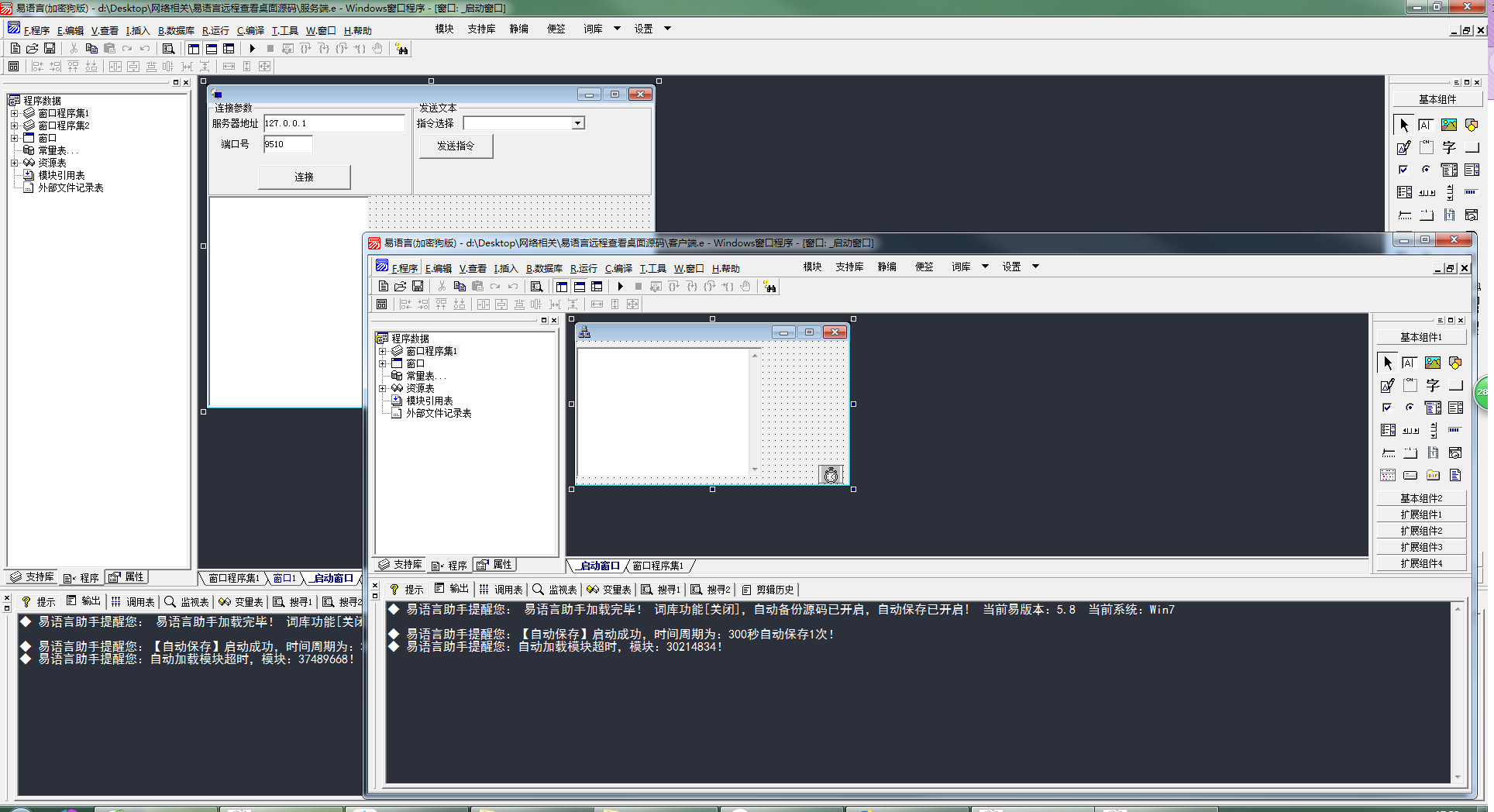1494x812 pixels.
Task: Expand the 扩展组件4 group in the client component box
Action: coord(1421,563)
